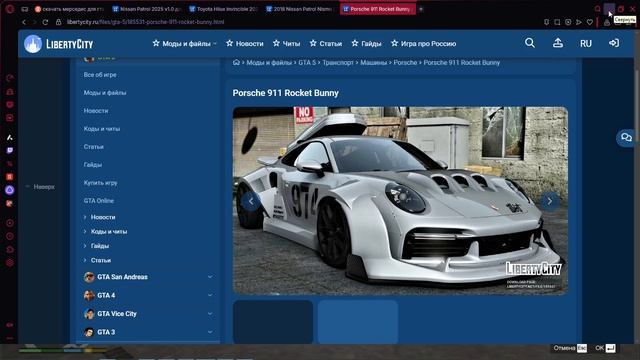Expand GTA Online Новости submenu arrow
640x360 pixels.
pyautogui.click(x=85, y=217)
